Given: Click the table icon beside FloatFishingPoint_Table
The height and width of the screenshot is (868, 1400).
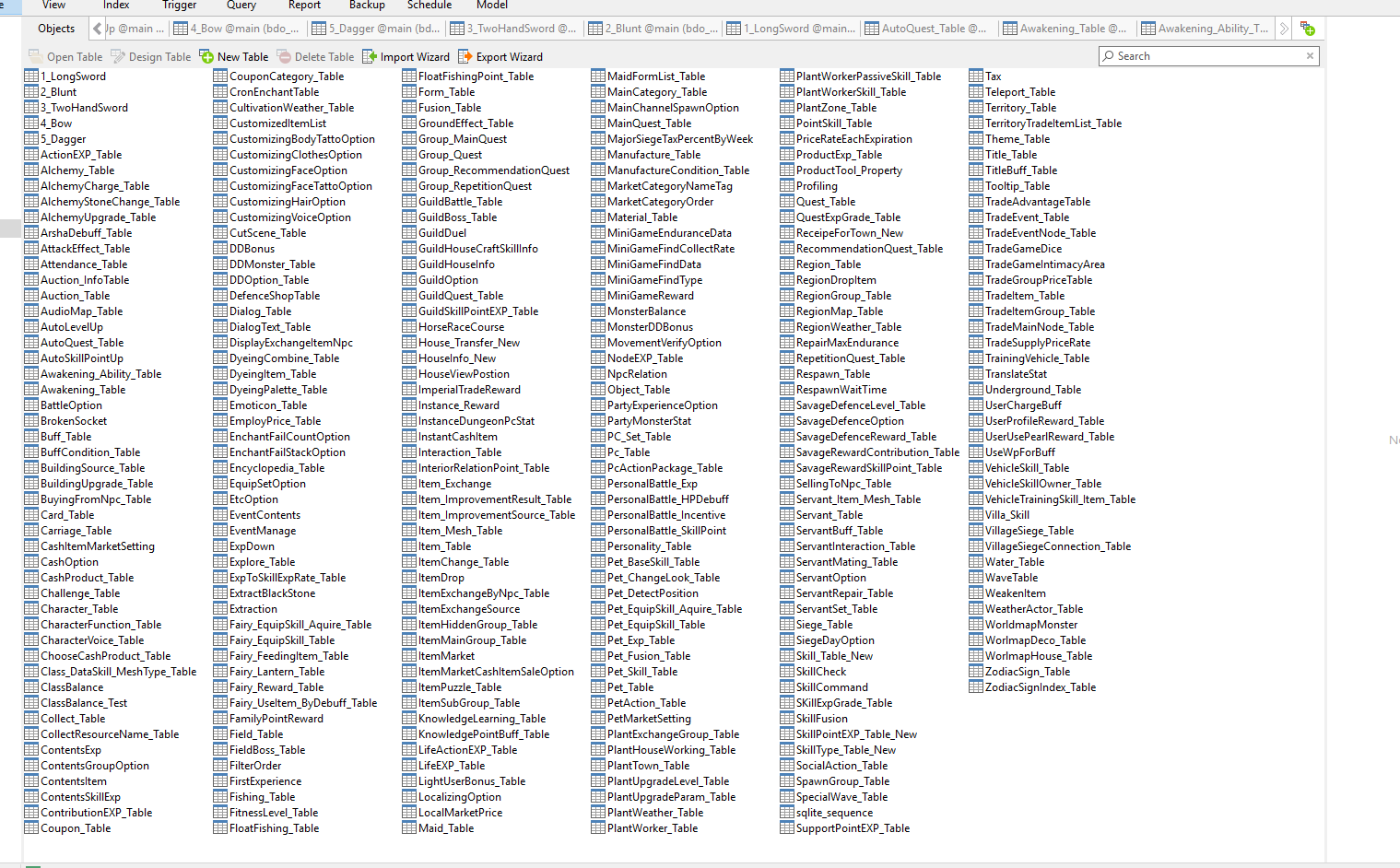Looking at the screenshot, I should 409,76.
